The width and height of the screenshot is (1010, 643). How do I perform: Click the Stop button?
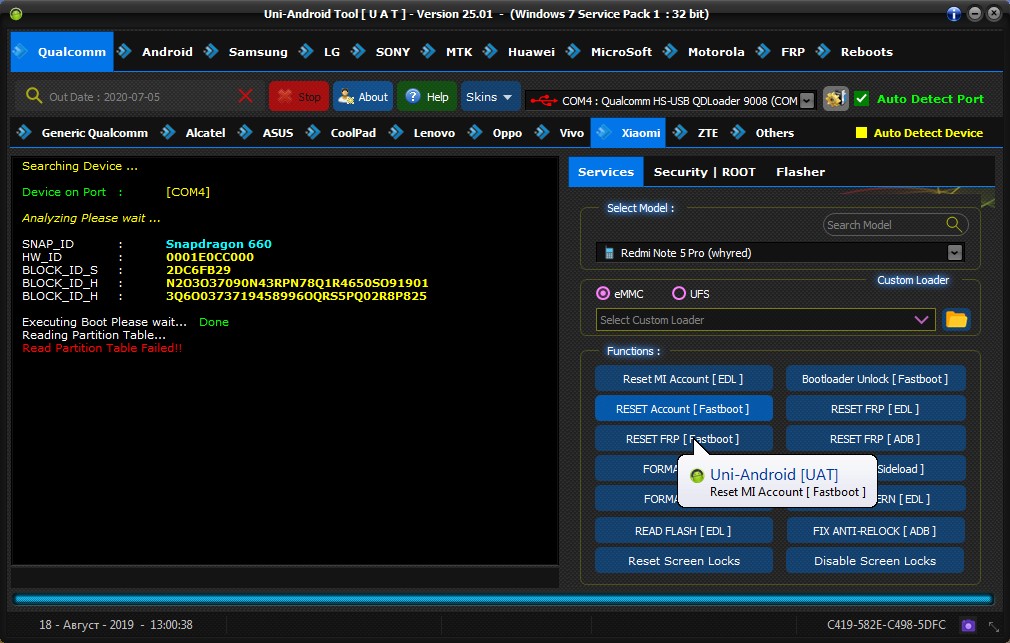point(299,97)
